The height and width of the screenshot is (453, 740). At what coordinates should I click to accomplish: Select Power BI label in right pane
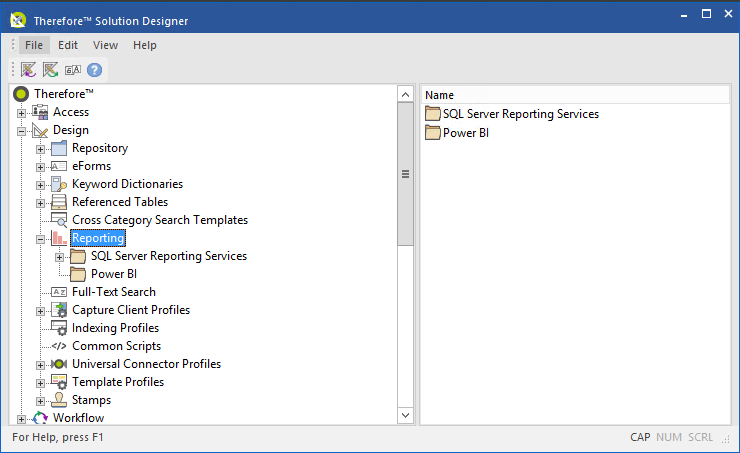point(466,133)
